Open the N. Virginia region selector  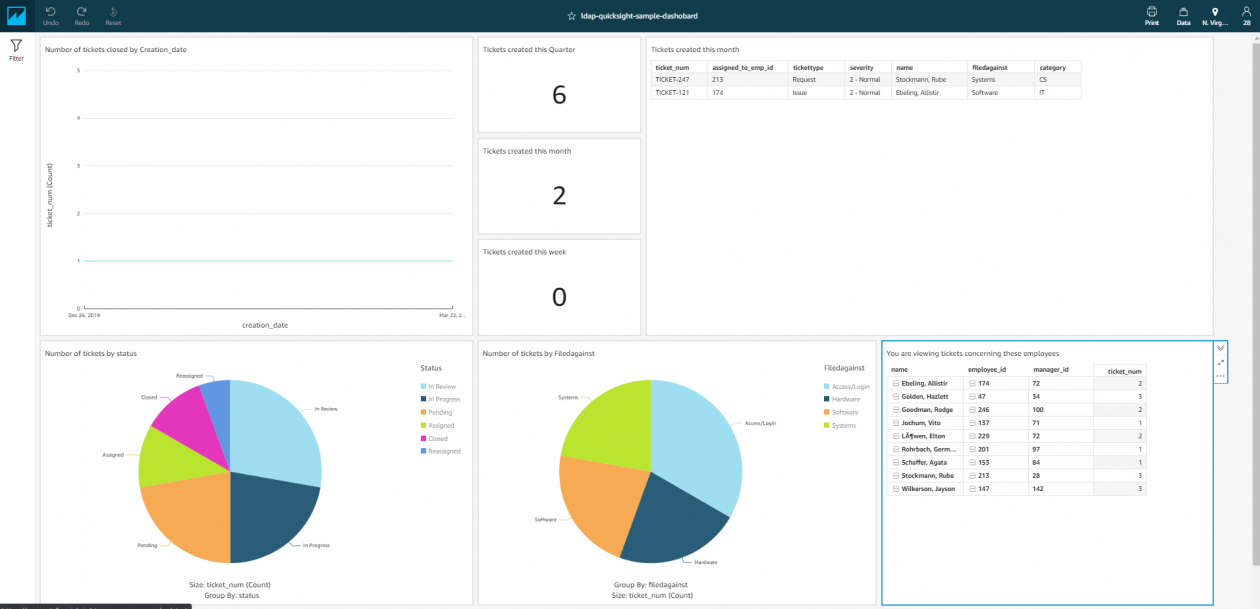pos(1215,14)
